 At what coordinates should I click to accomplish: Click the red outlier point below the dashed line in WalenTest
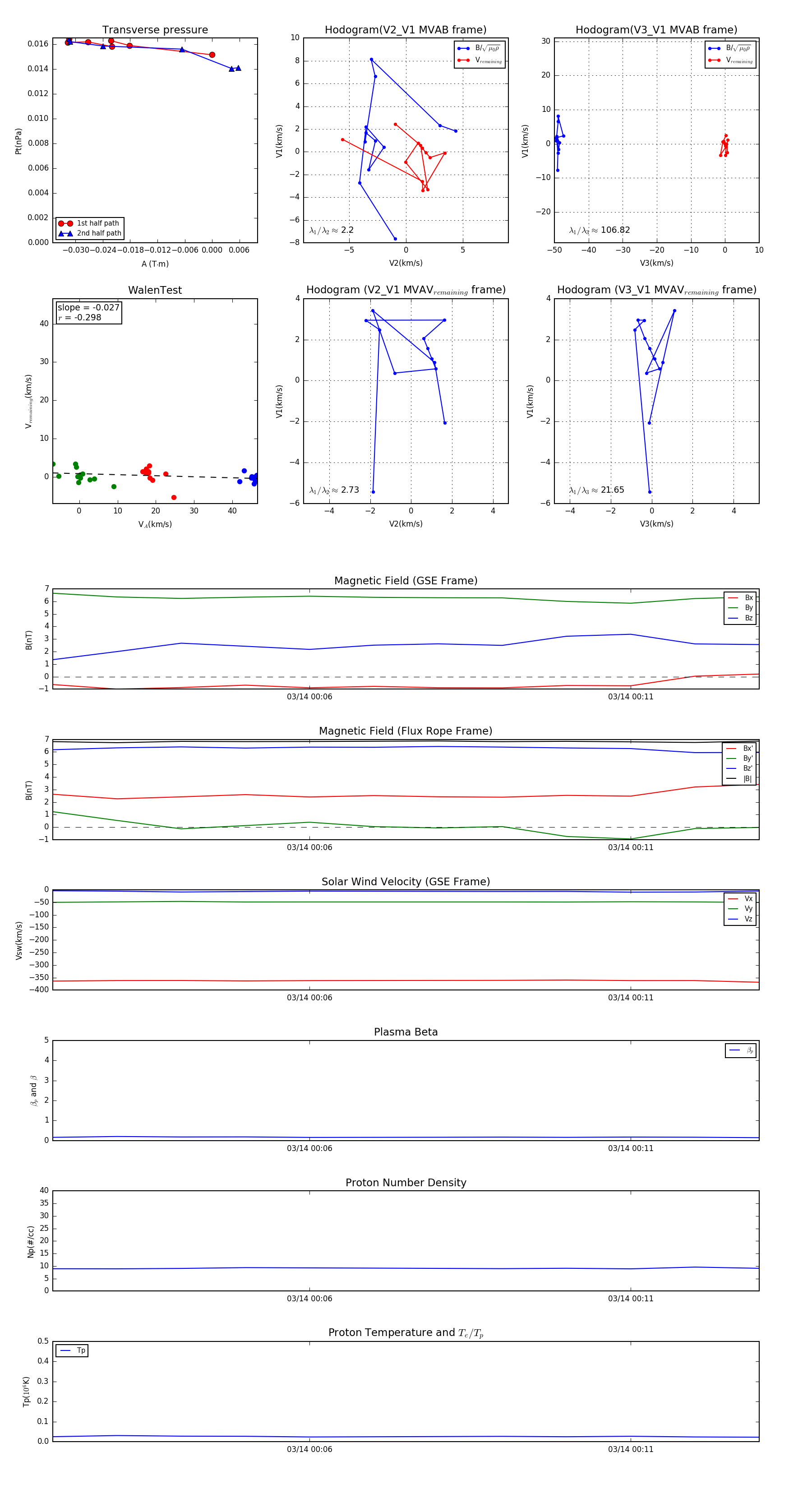pos(174,498)
